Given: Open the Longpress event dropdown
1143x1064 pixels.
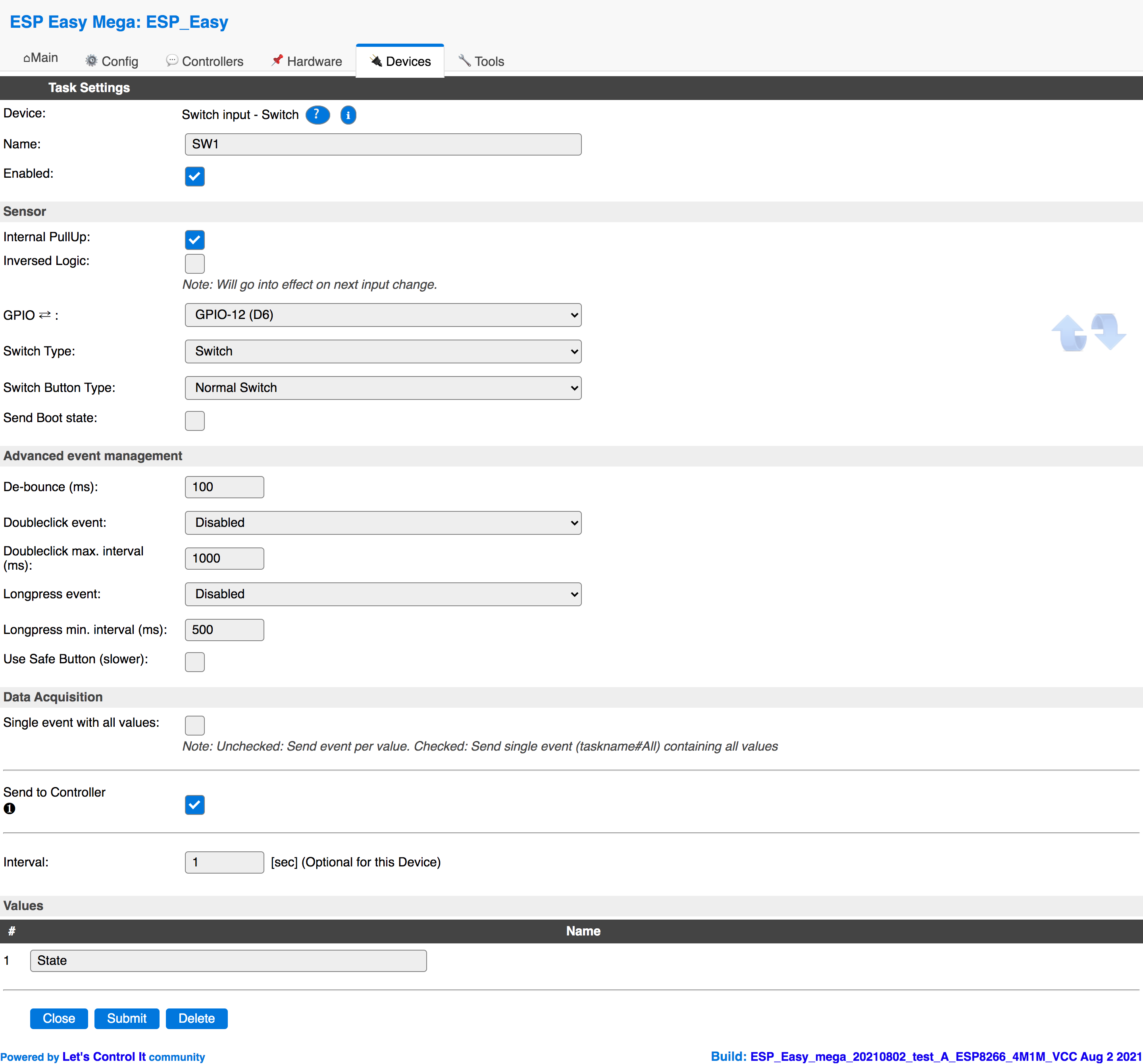Looking at the screenshot, I should click(383, 594).
